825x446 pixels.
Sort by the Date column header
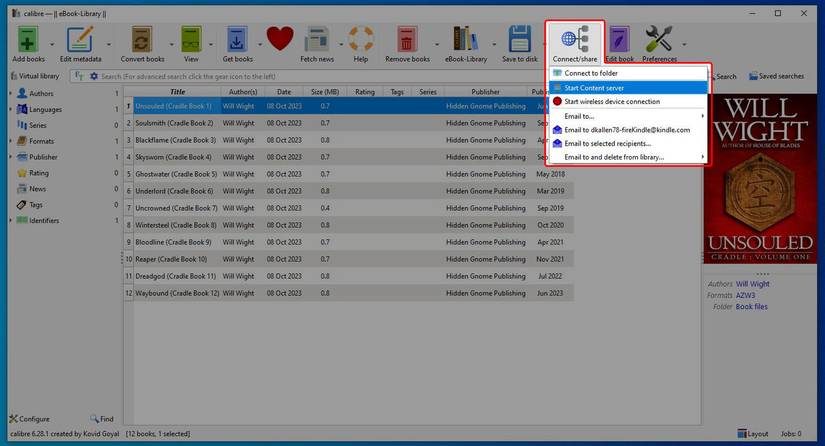pyautogui.click(x=284, y=92)
